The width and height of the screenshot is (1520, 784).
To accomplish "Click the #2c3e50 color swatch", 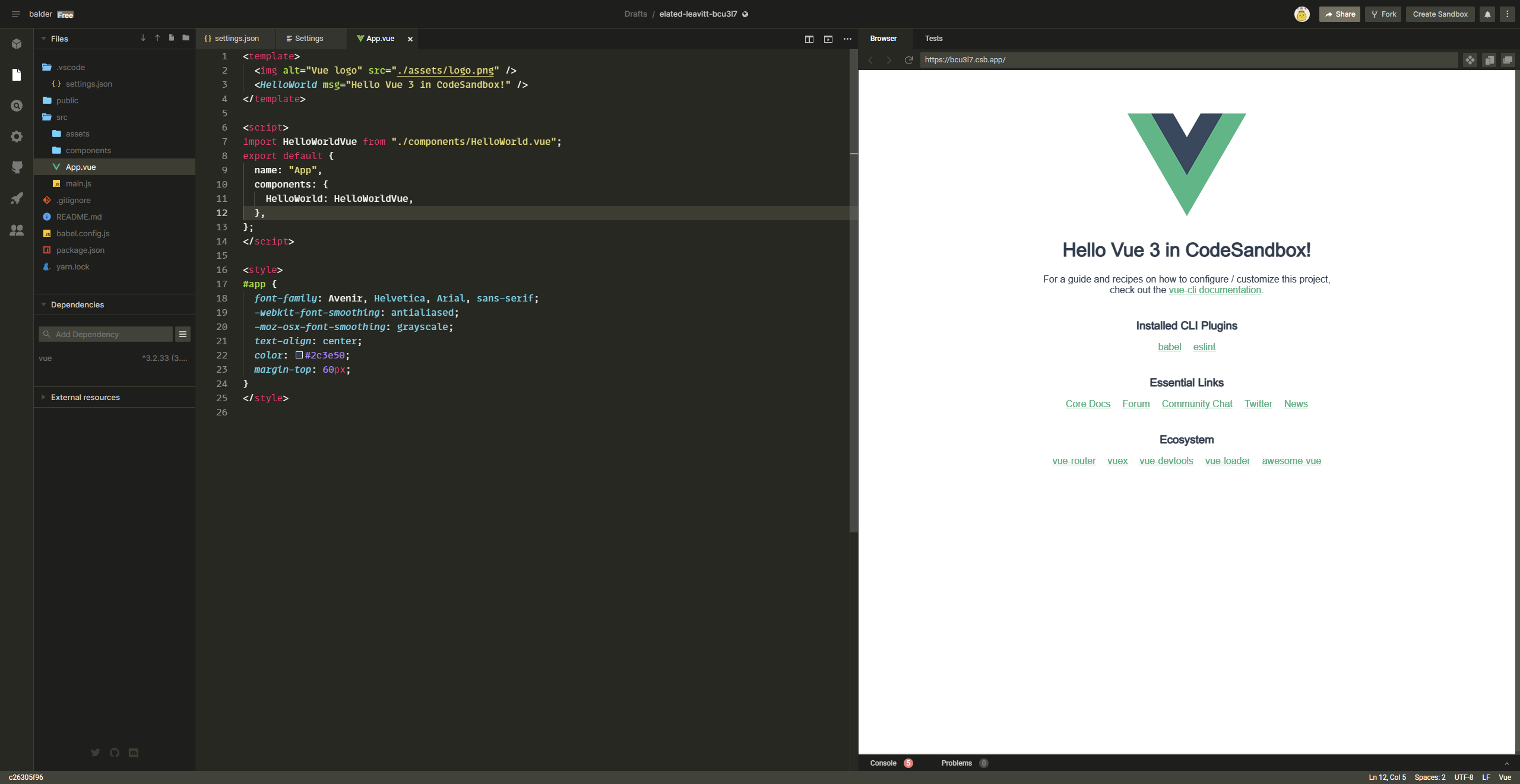I will pyautogui.click(x=299, y=356).
